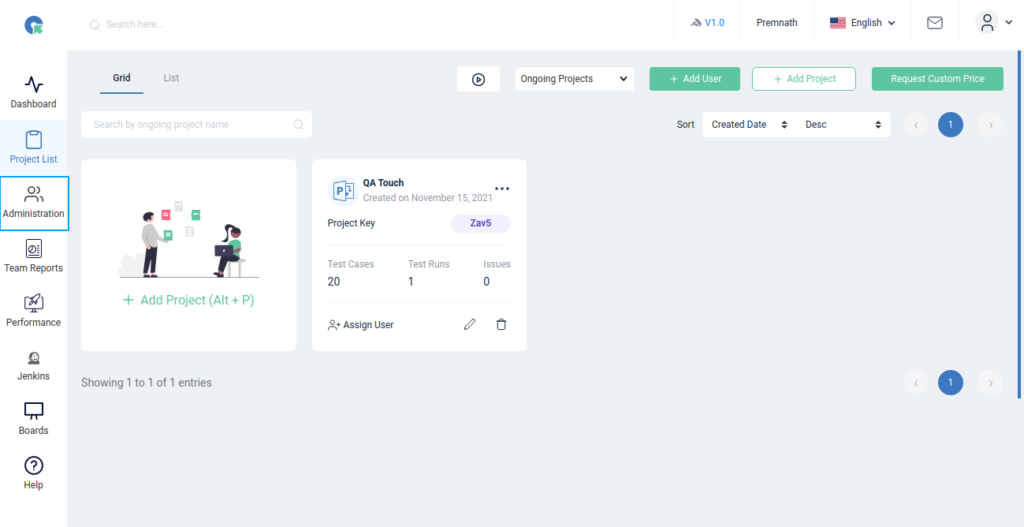The width and height of the screenshot is (1024, 527).
Task: Click the ongoing project name search field
Action: pos(190,125)
